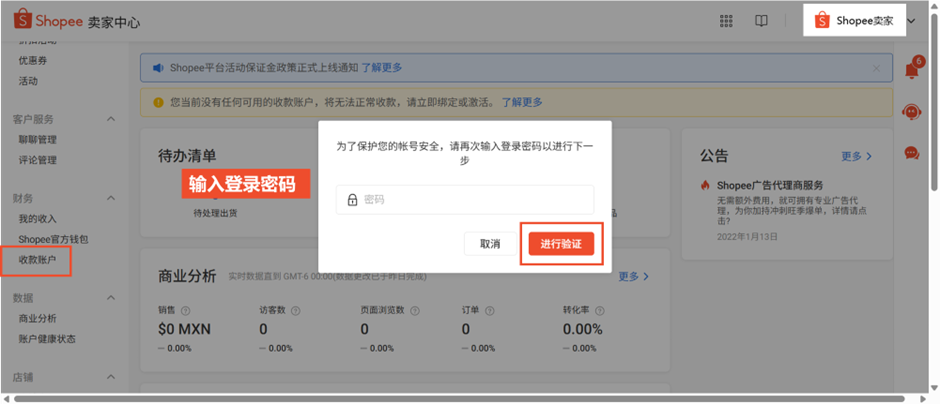Image resolution: width=940 pixels, height=404 pixels.
Task: Click the warning icon in yellow banner
Action: coord(158,102)
